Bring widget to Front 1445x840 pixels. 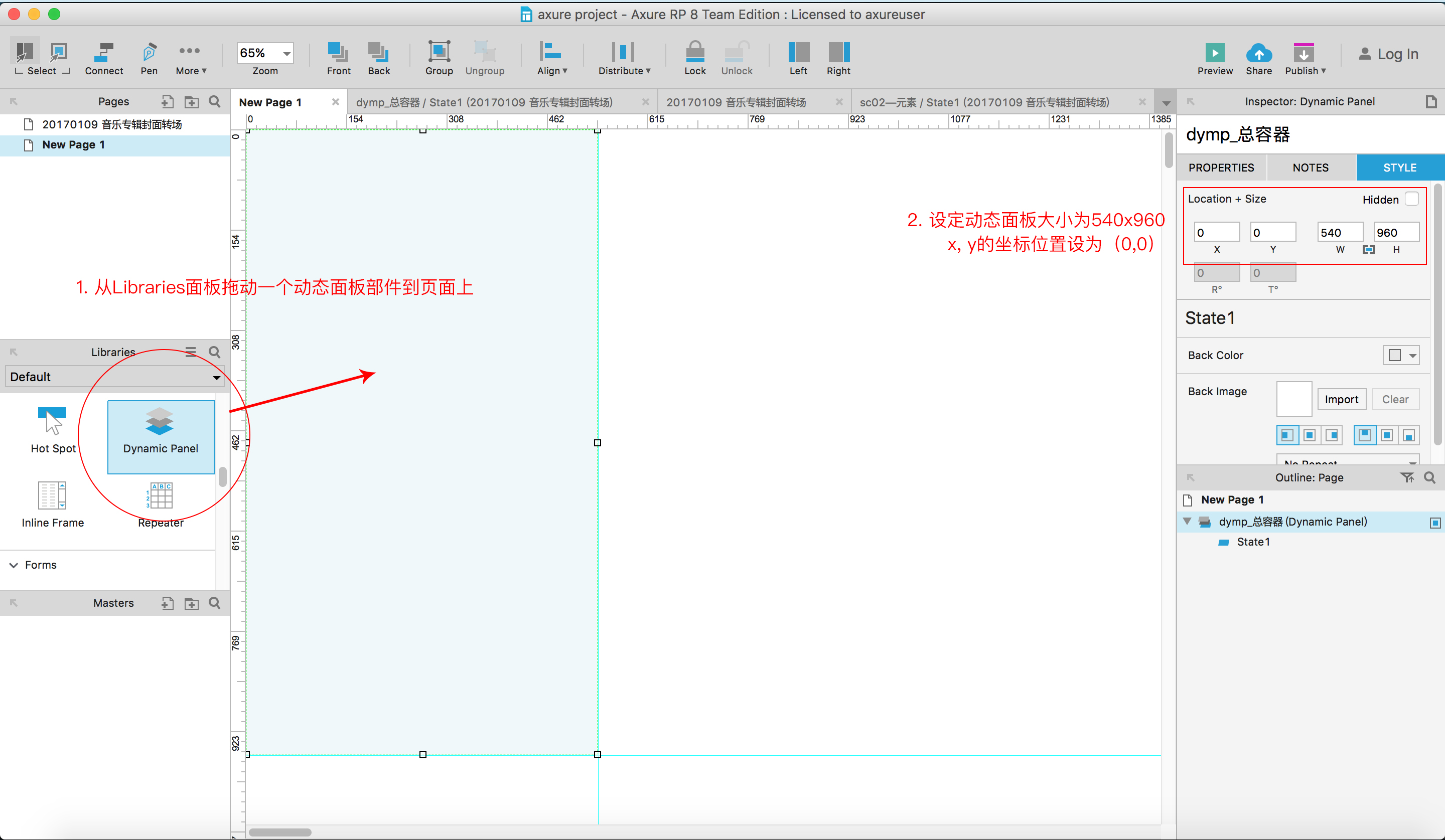[x=338, y=58]
